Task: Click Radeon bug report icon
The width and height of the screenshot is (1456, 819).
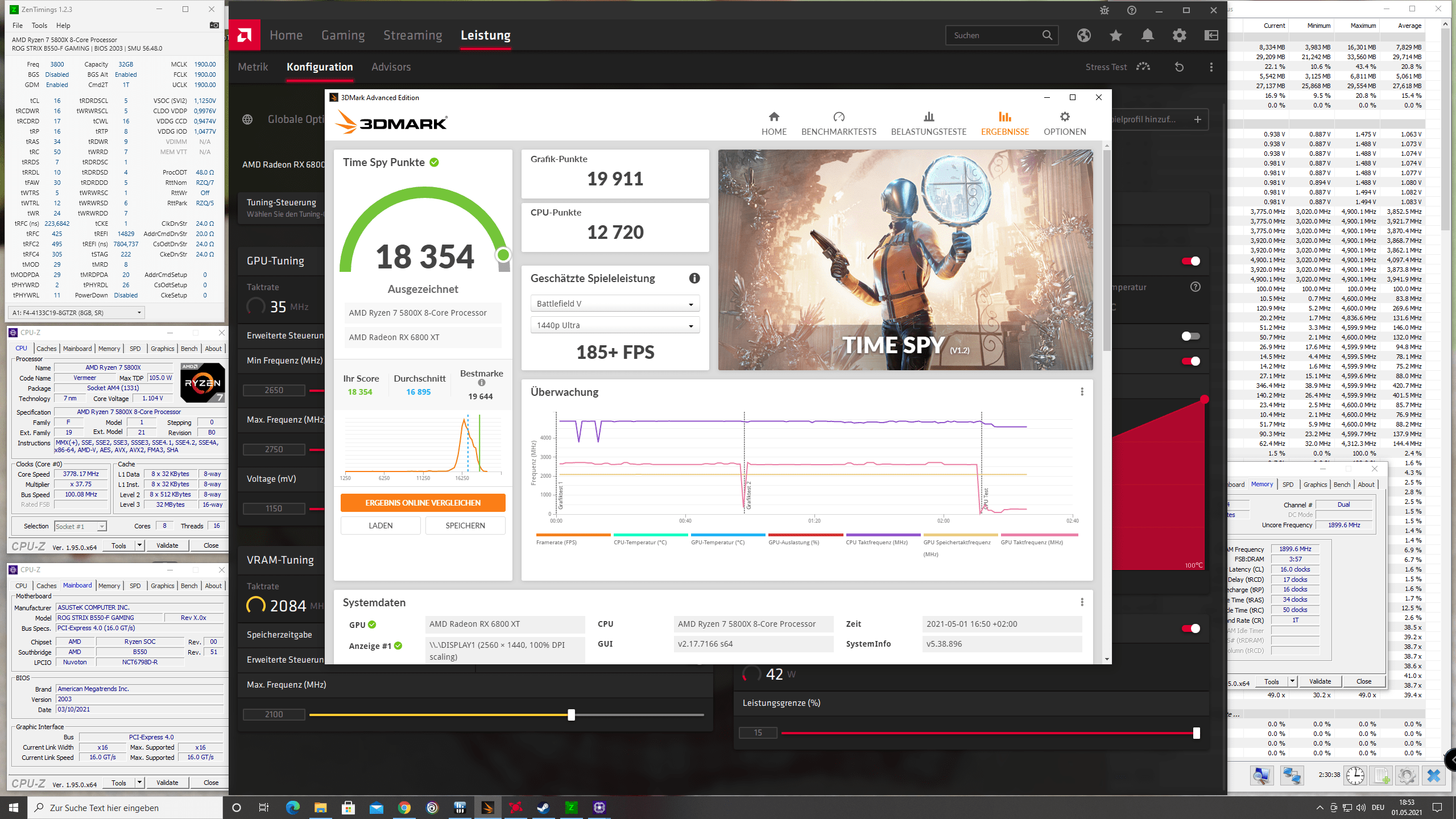Action: click(x=1105, y=10)
